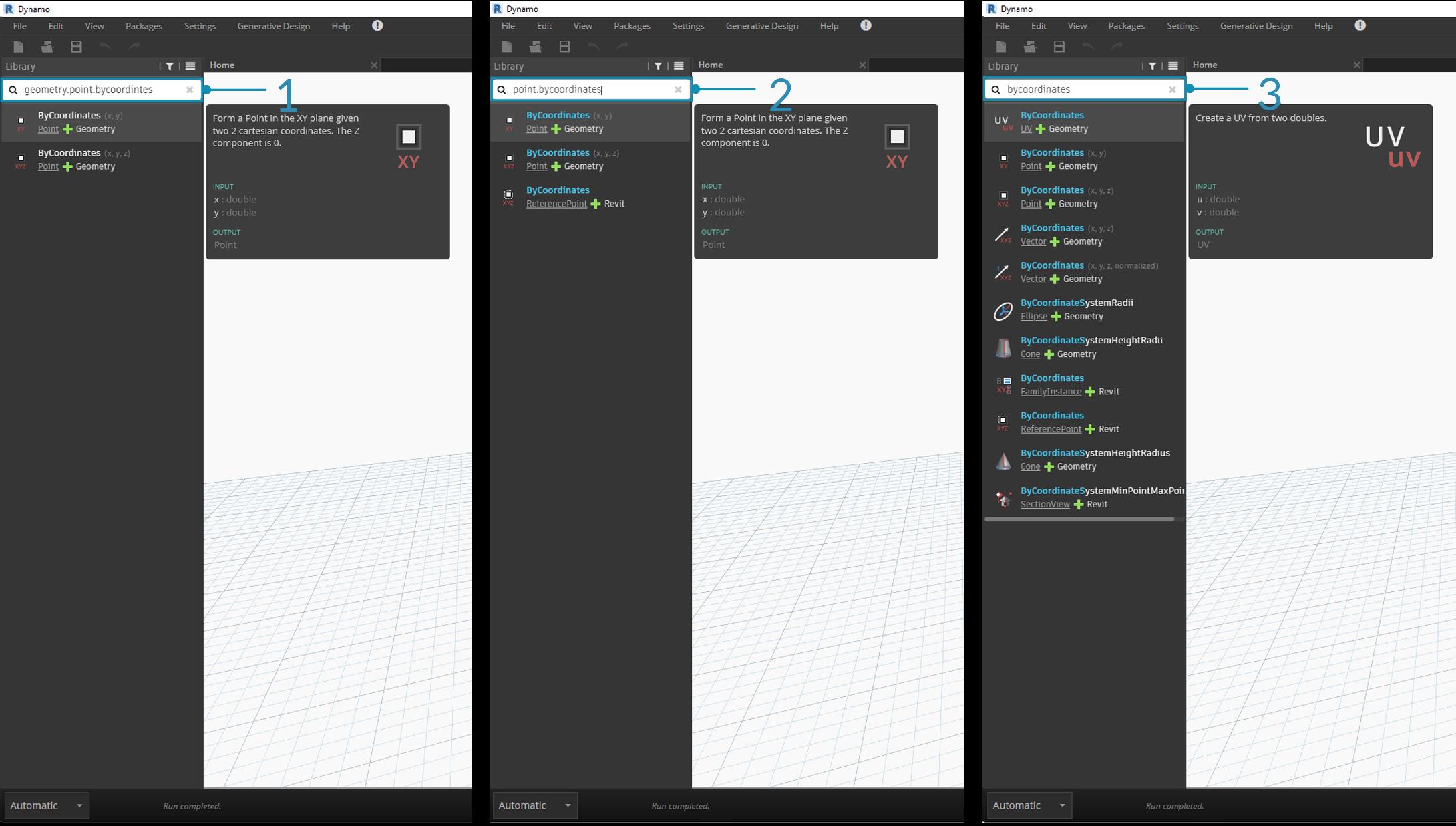Open the Generative Design menu
1456x826 pixels.
[x=274, y=25]
